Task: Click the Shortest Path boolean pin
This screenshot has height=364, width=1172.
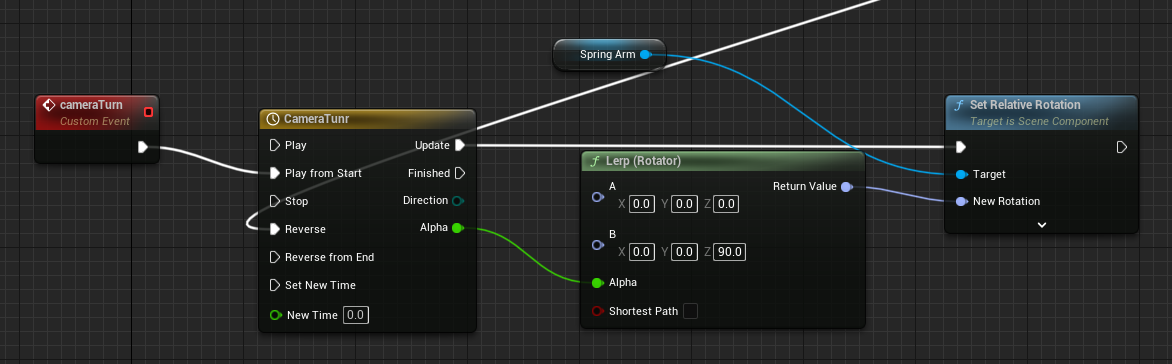Action: (x=597, y=311)
